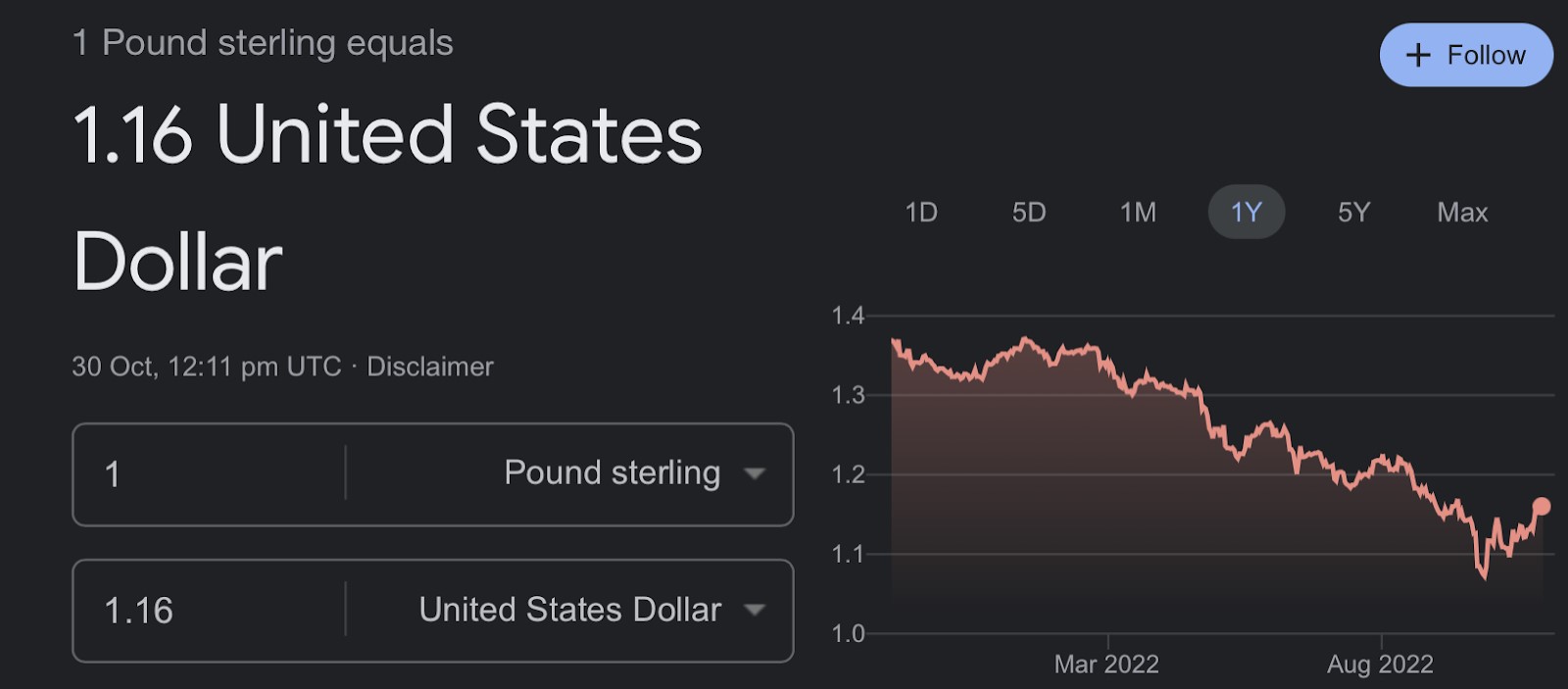This screenshot has height=689, width=1568.
Task: Switch chart to the 5Y range
Action: [1353, 212]
